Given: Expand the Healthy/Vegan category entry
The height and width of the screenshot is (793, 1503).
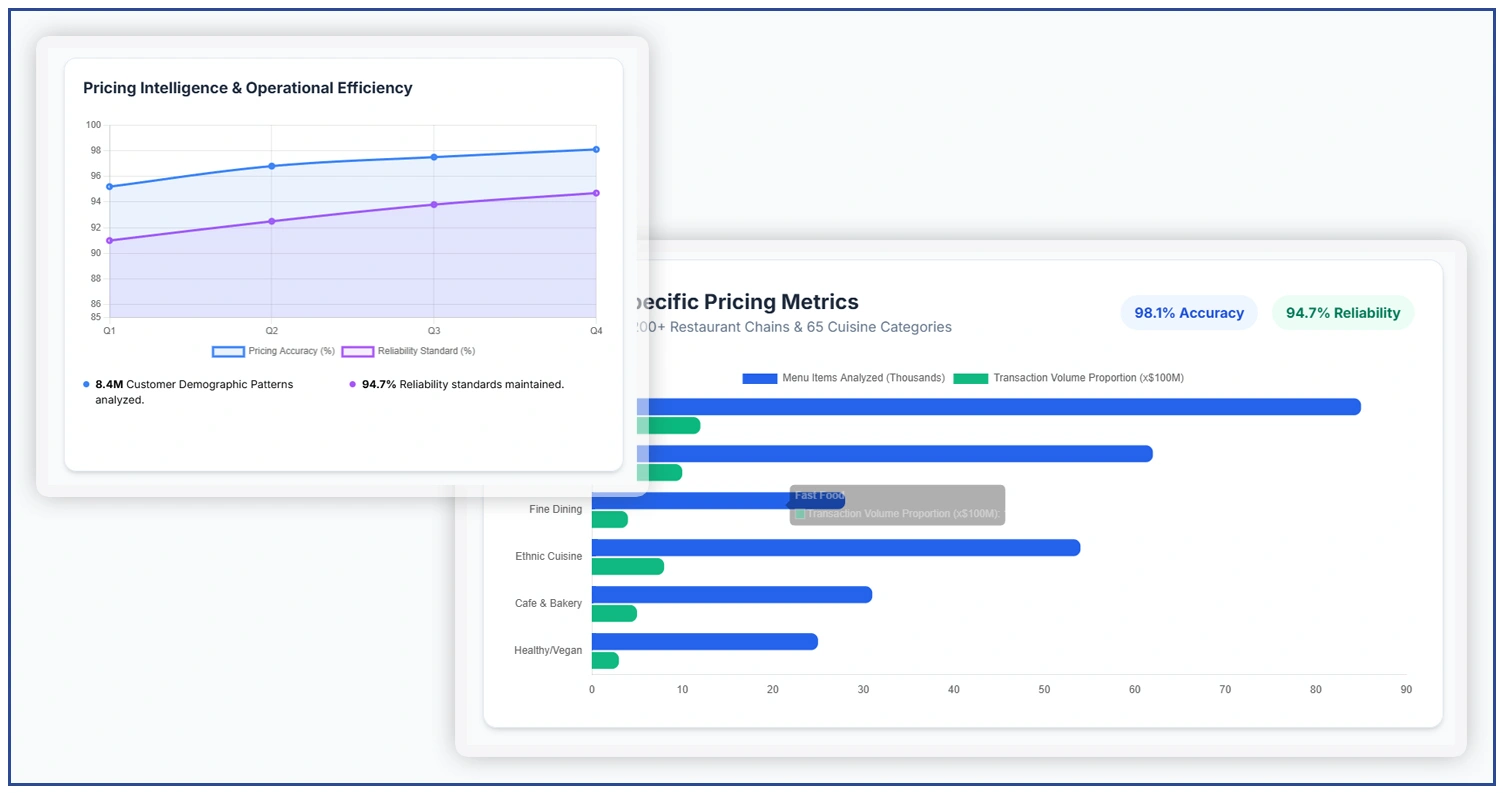Looking at the screenshot, I should pos(549,650).
